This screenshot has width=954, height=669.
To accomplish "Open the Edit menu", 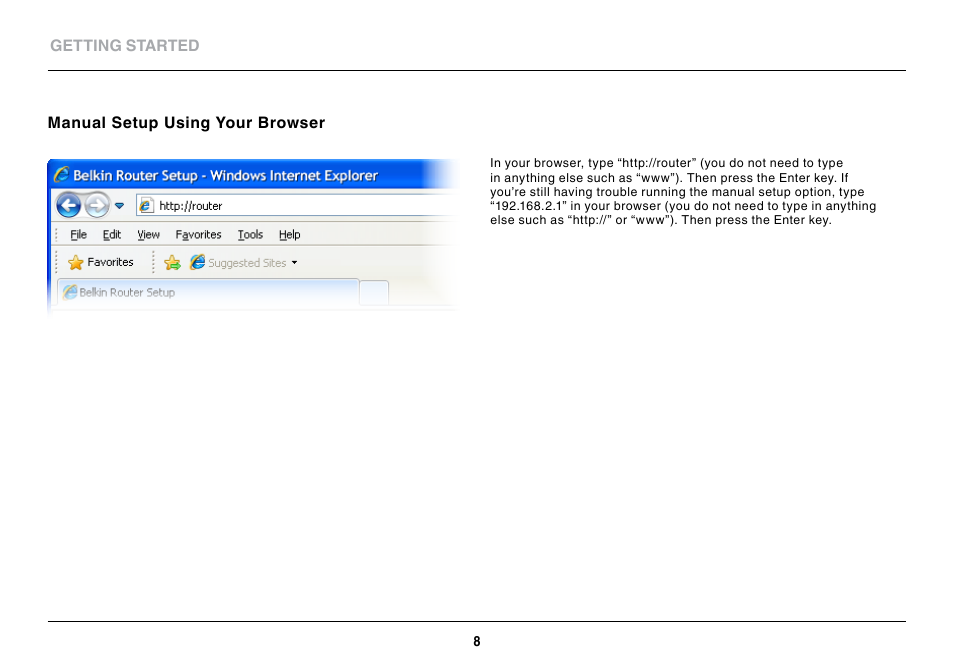I will pyautogui.click(x=112, y=235).
